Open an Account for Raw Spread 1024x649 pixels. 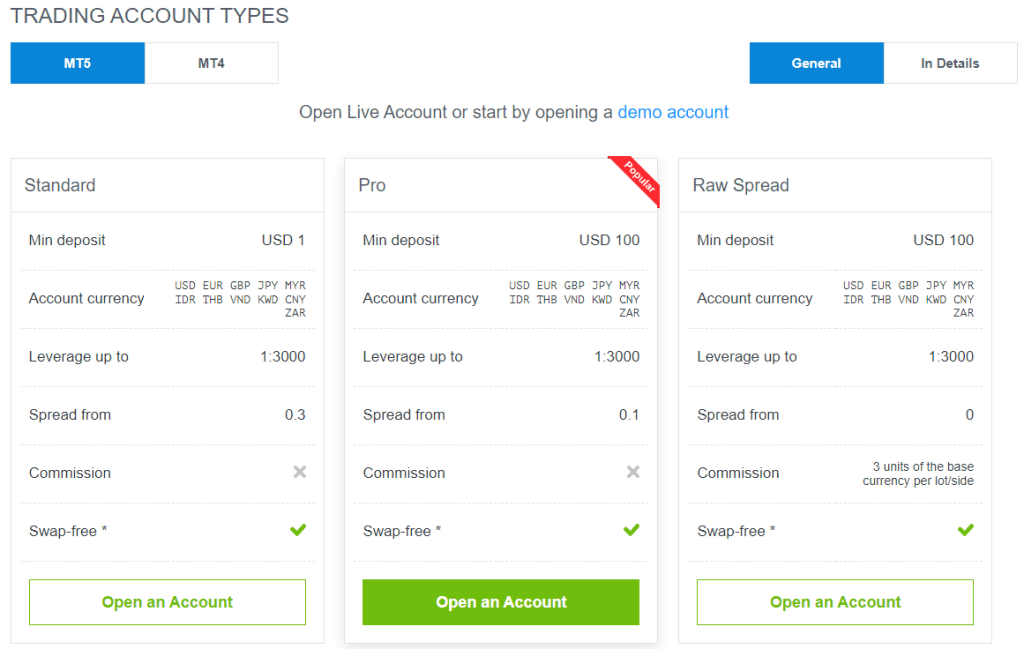[835, 602]
